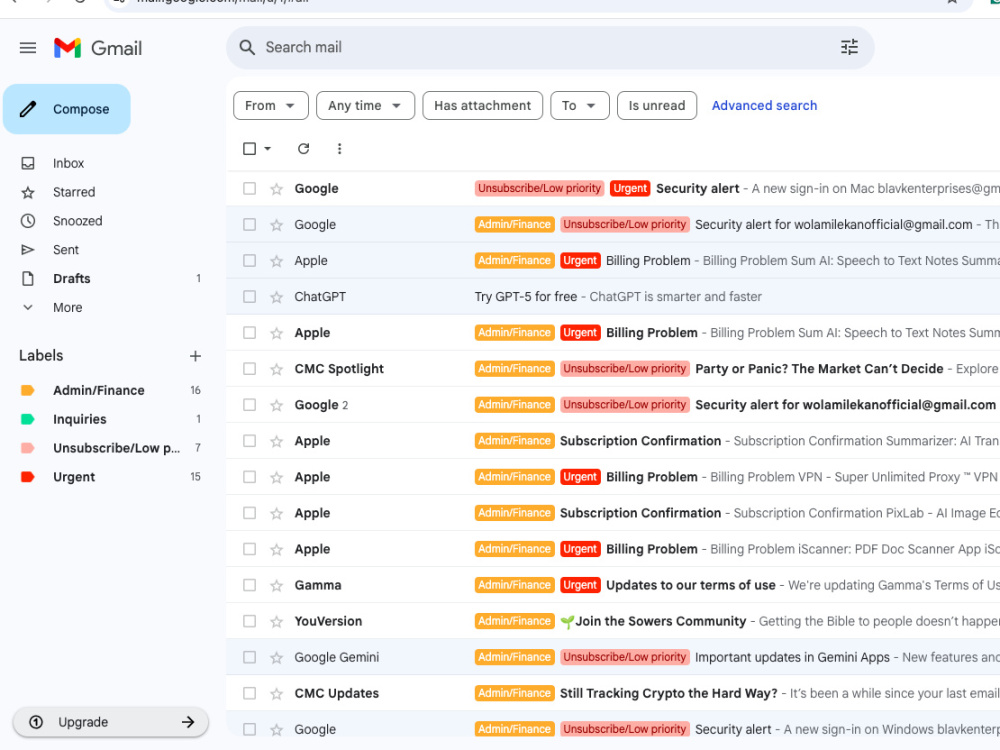Click the Upgrade button
Viewport: 1000px width, 750px height.
pyautogui.click(x=111, y=722)
